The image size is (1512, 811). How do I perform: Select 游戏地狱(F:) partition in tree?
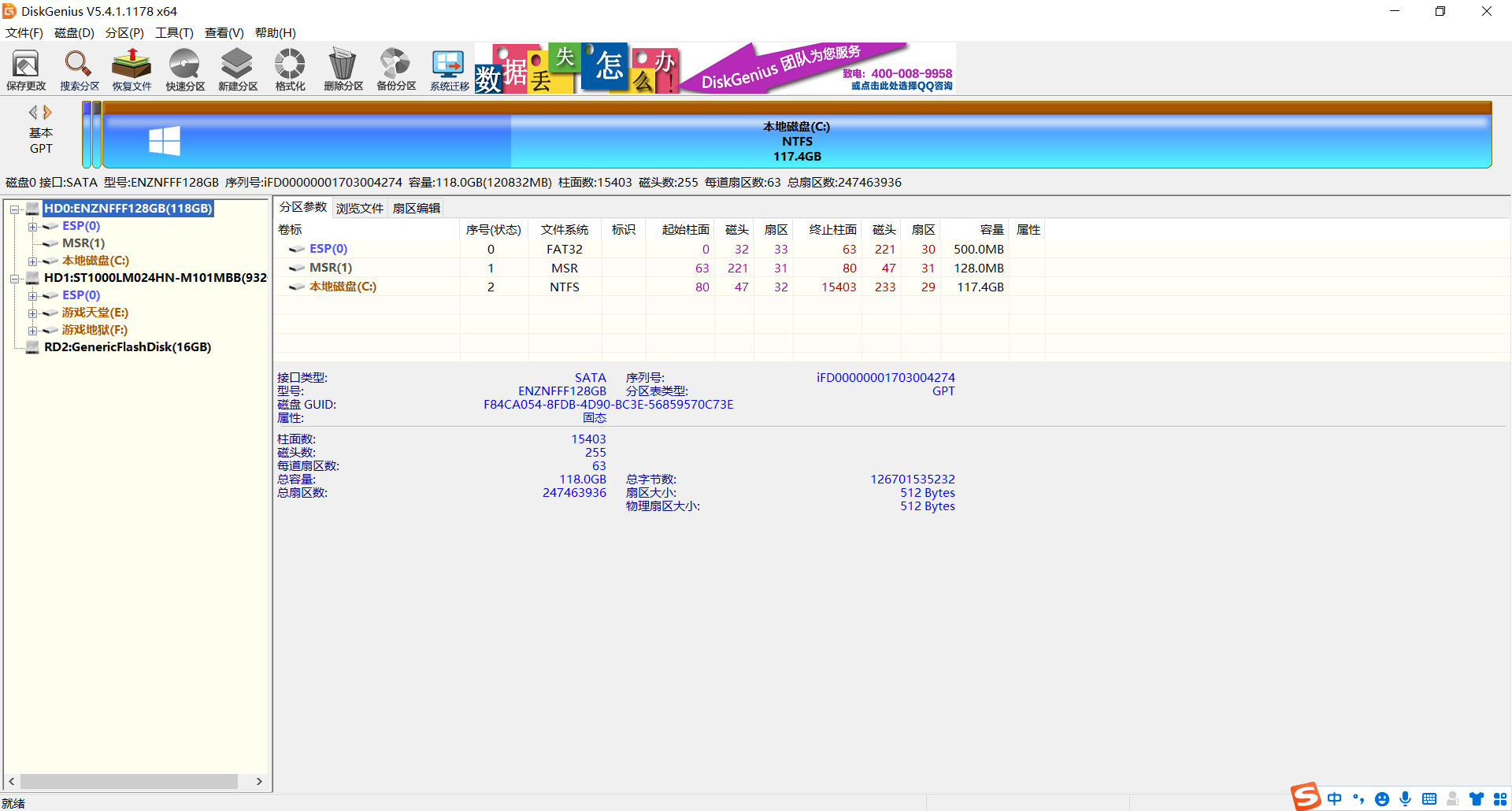pyautogui.click(x=94, y=330)
